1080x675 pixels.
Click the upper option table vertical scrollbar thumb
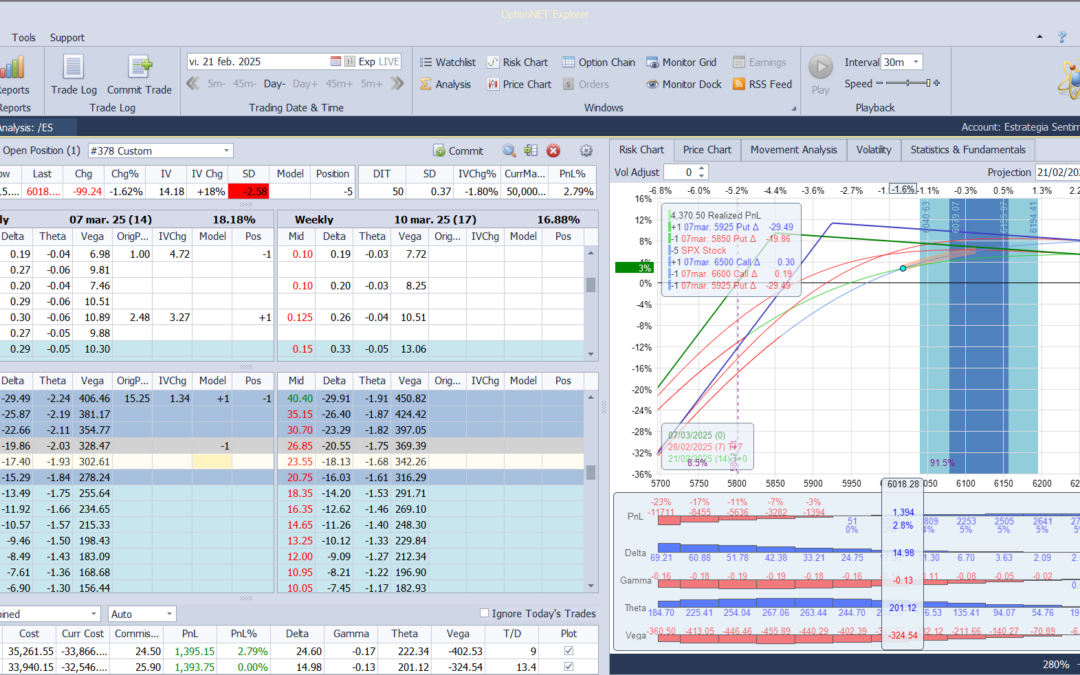590,284
